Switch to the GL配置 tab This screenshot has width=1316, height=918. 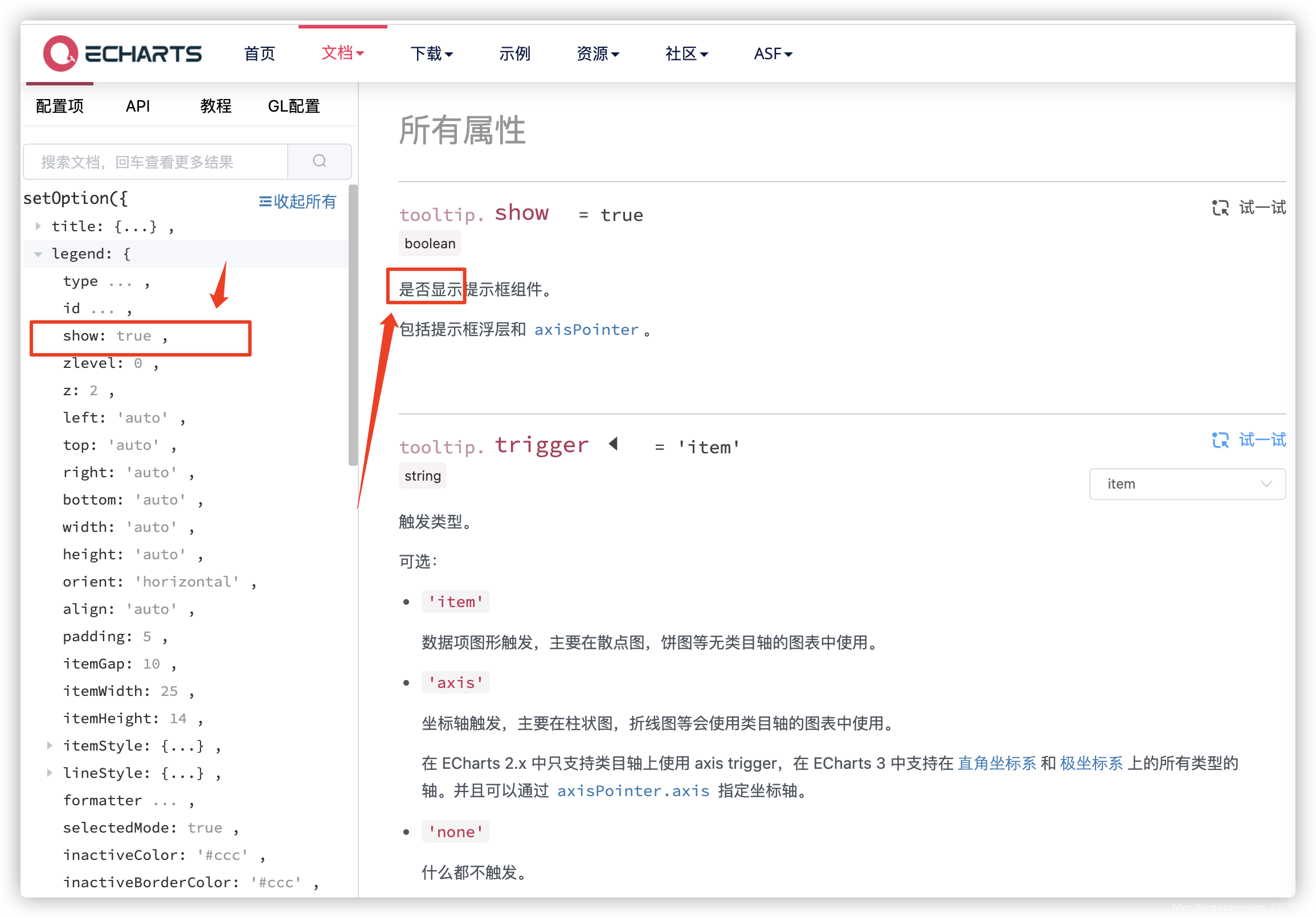294,106
